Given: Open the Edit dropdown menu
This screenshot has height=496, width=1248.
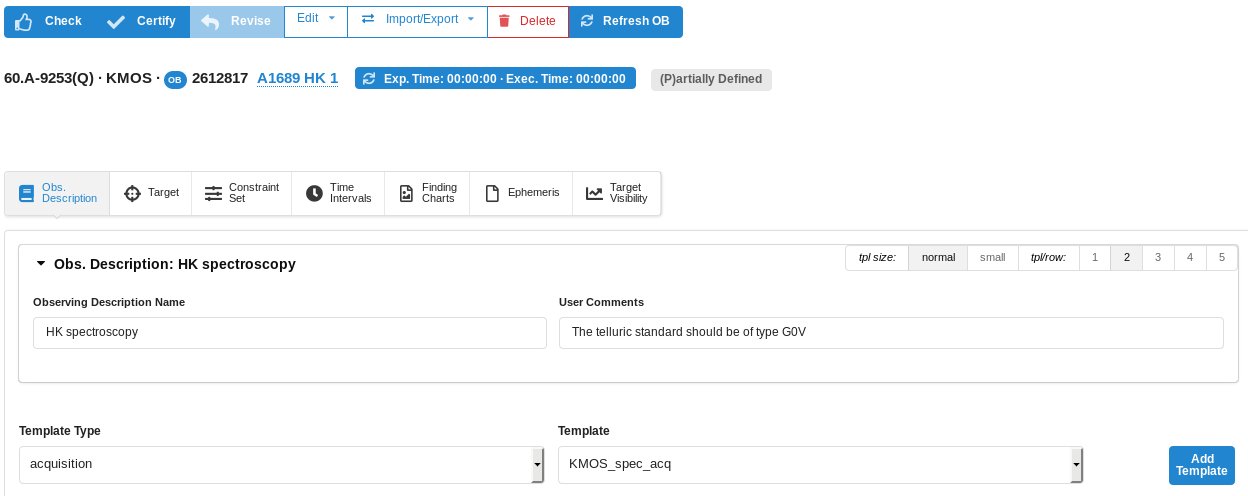Looking at the screenshot, I should [x=316, y=19].
